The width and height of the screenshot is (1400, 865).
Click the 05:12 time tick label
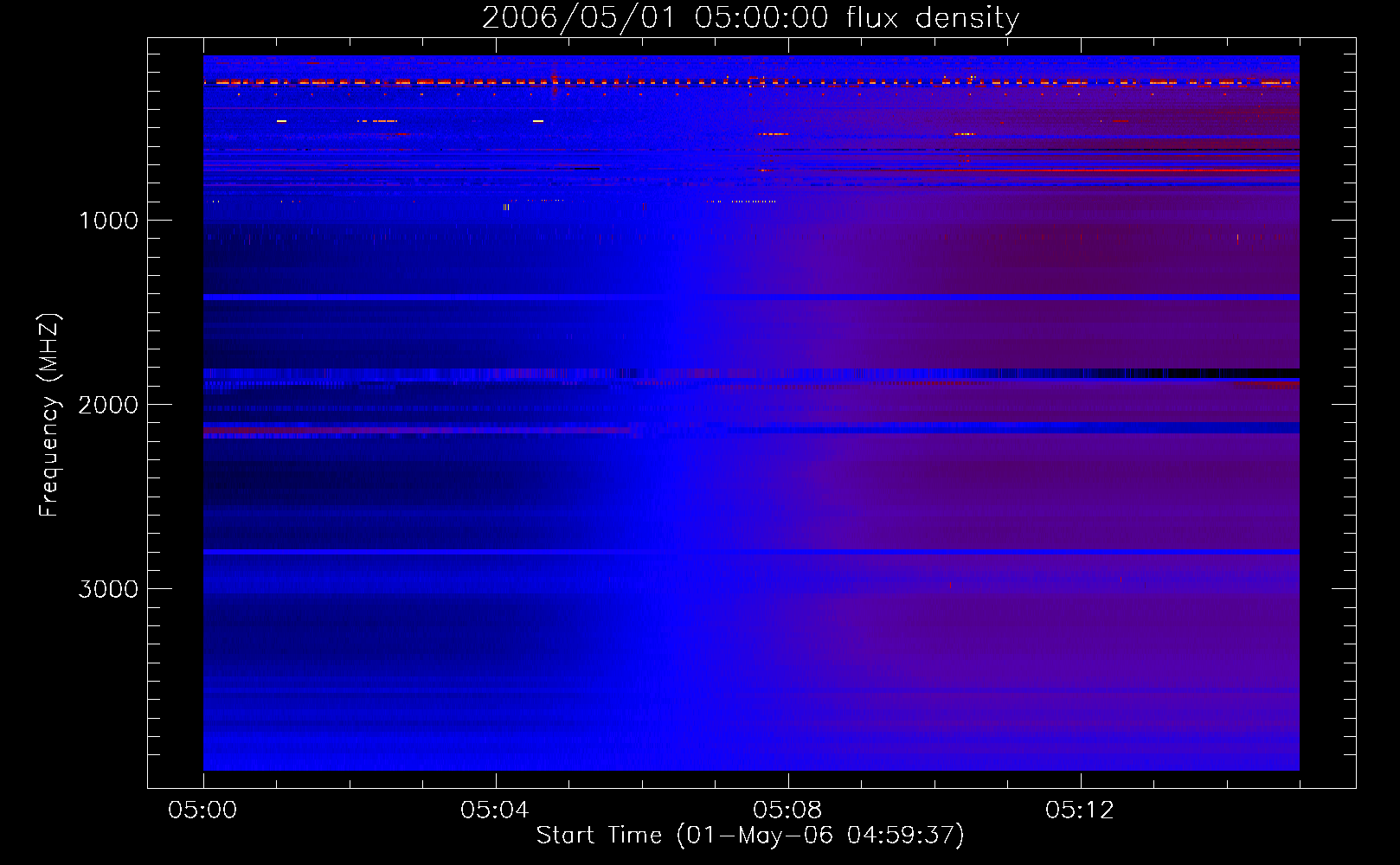pyautogui.click(x=1080, y=811)
